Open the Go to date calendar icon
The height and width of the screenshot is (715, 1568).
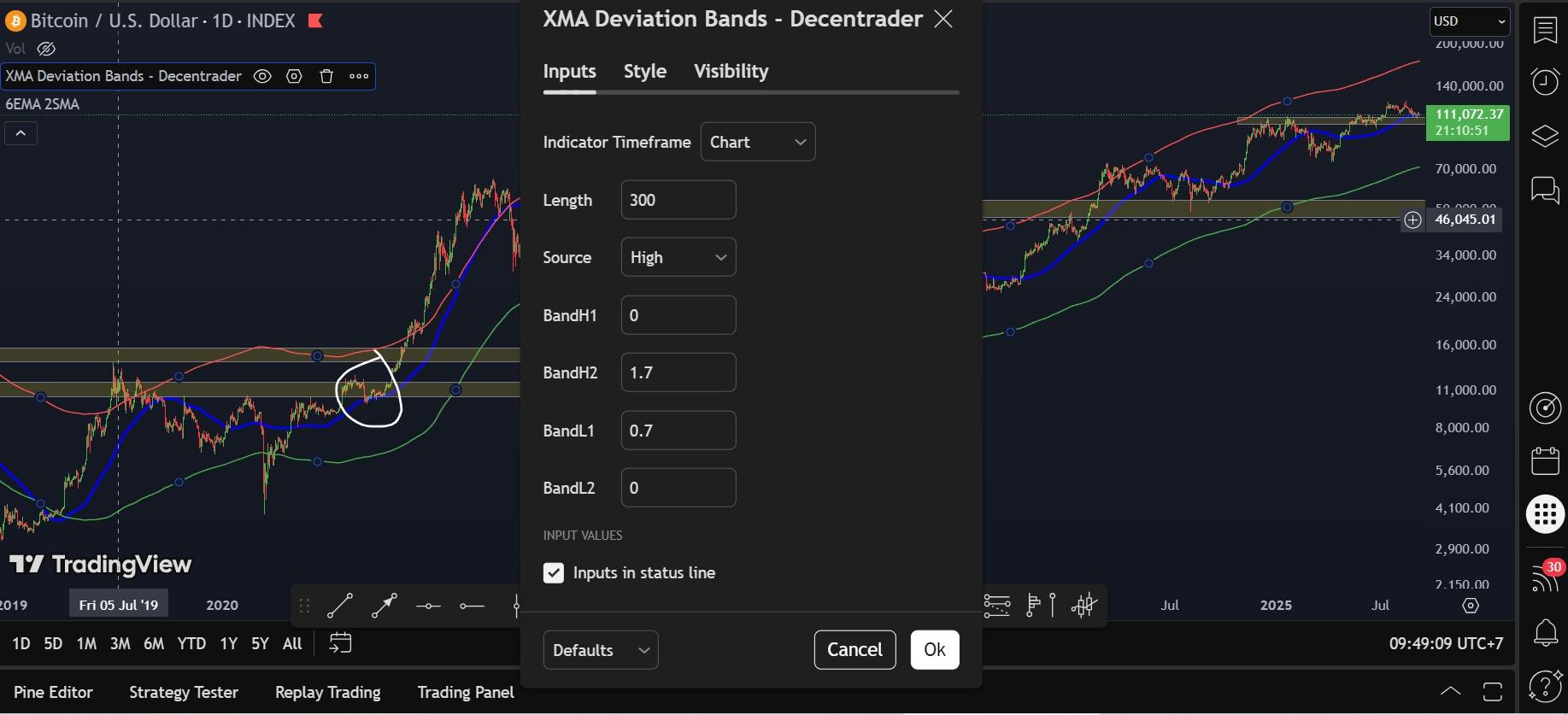click(x=340, y=643)
